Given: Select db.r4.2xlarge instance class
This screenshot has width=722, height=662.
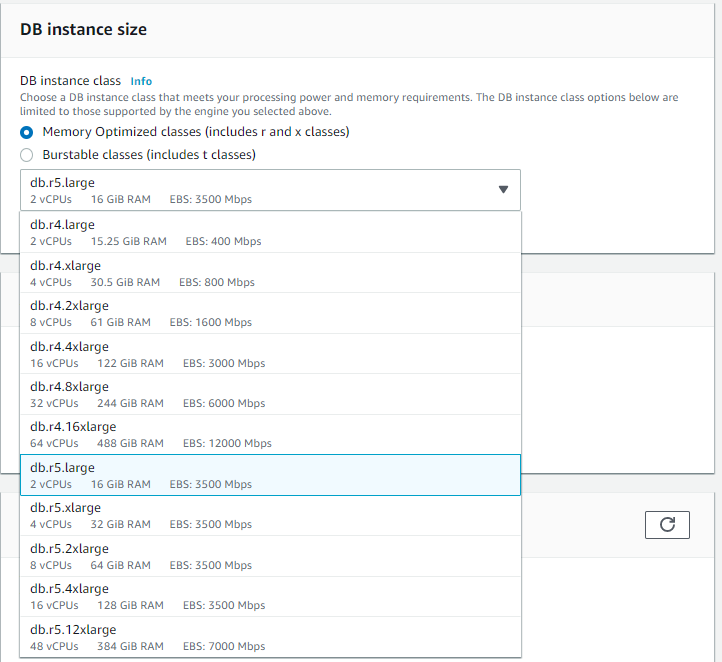Looking at the screenshot, I should [x=270, y=313].
